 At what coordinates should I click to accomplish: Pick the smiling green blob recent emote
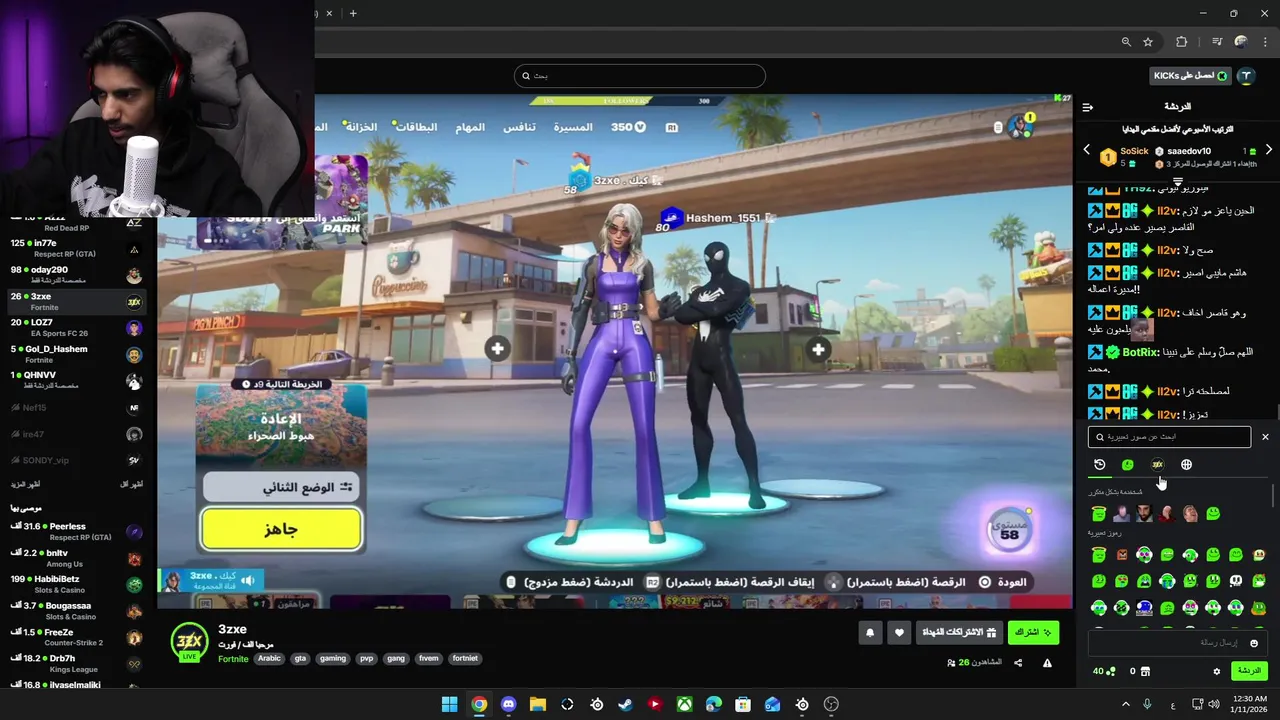[x=1213, y=514]
